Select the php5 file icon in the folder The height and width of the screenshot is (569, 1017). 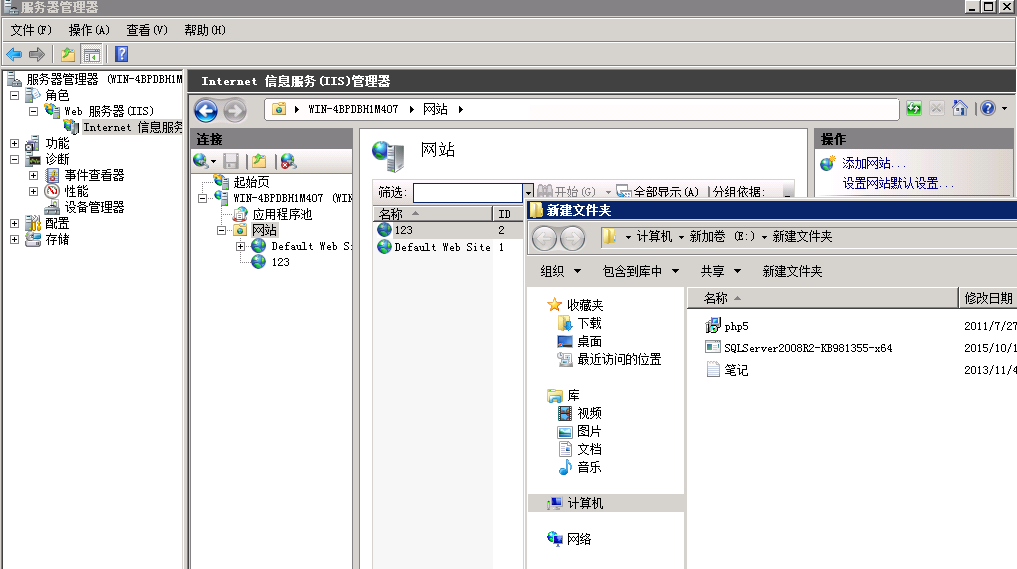pyautogui.click(x=713, y=325)
